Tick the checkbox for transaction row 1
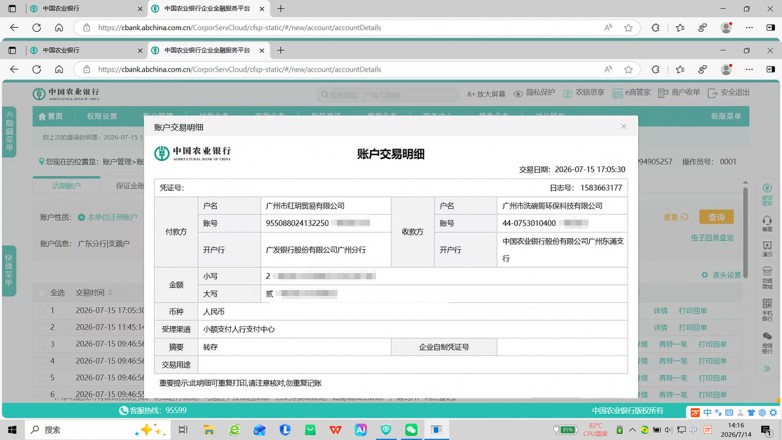 pyautogui.click(x=42, y=310)
